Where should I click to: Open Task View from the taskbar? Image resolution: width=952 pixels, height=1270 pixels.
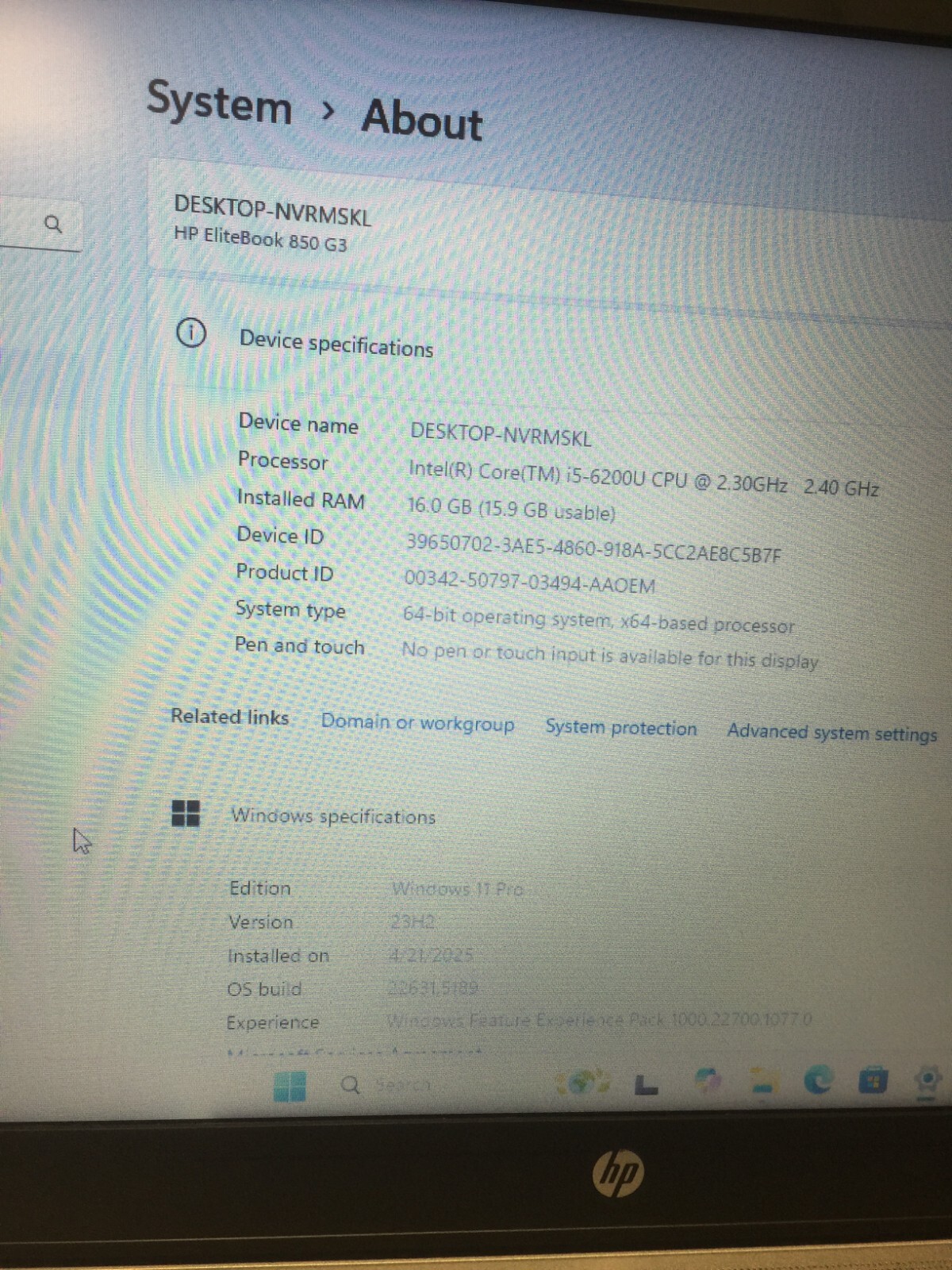click(647, 1084)
